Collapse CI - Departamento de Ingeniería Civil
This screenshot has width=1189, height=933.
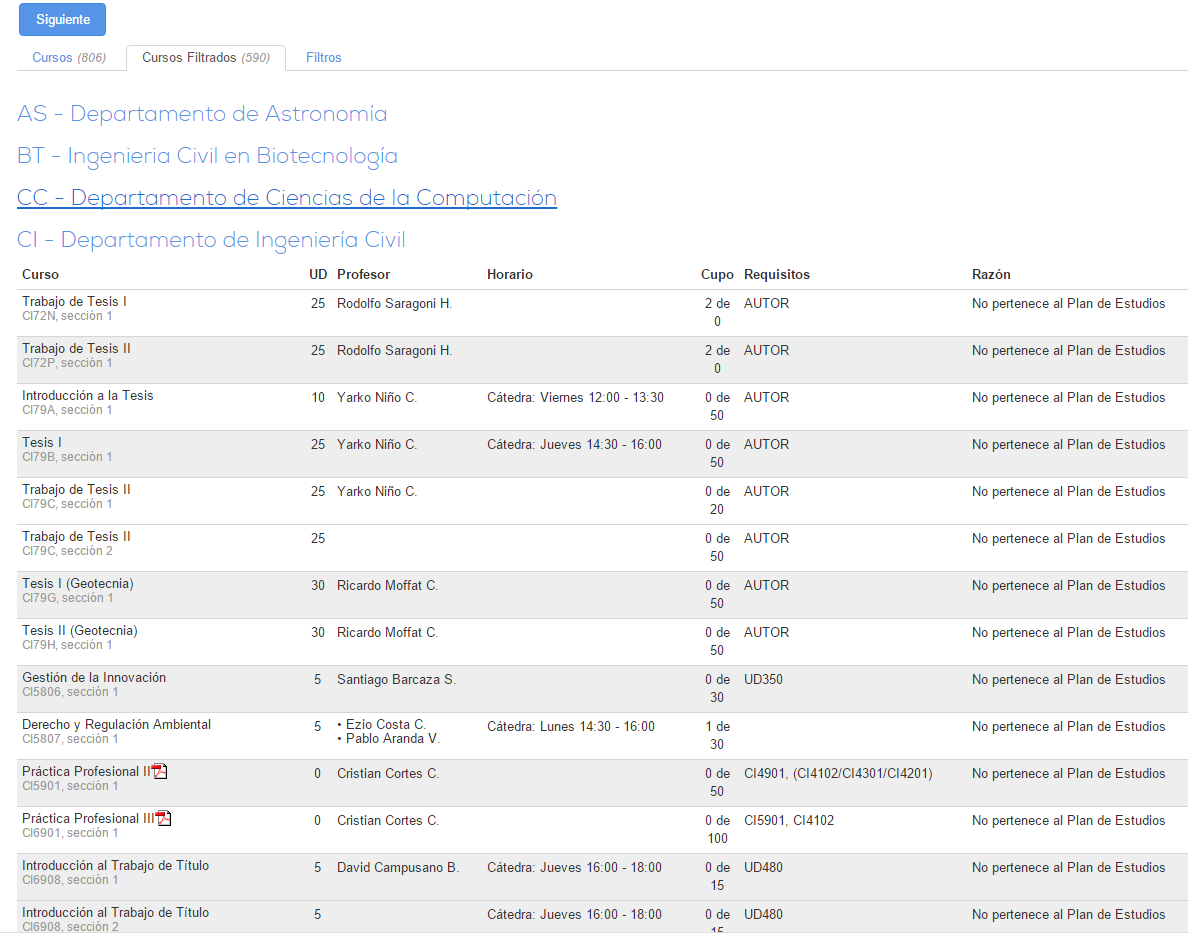[x=211, y=240]
